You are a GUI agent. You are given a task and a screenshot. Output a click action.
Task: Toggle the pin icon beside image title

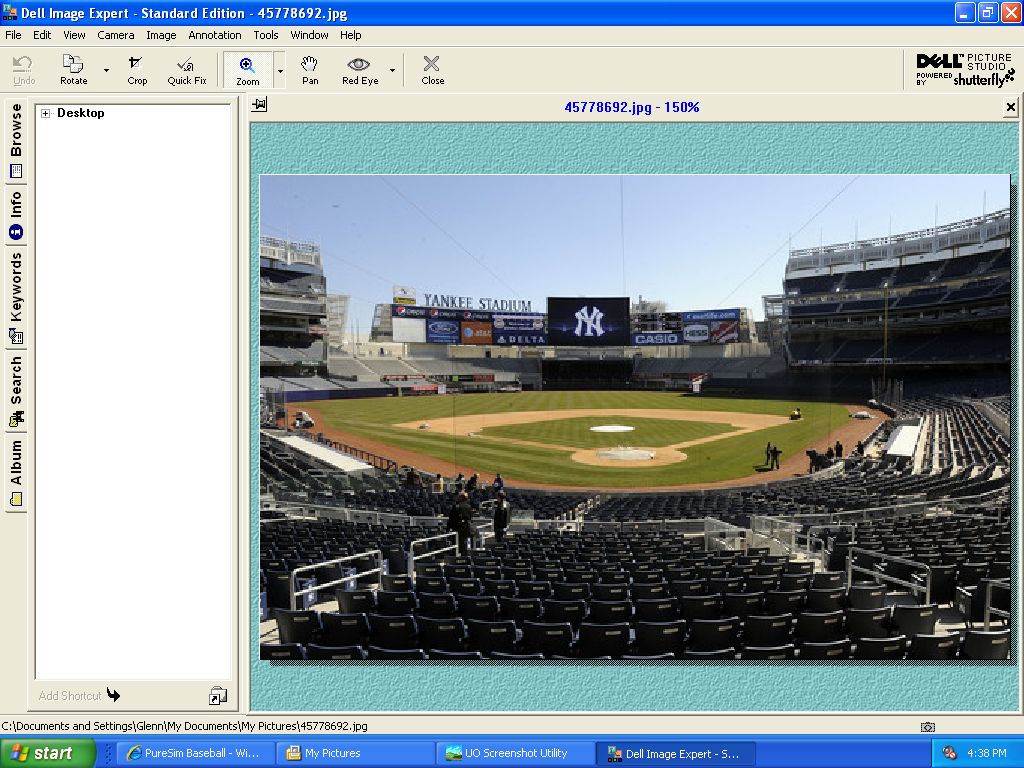(259, 104)
